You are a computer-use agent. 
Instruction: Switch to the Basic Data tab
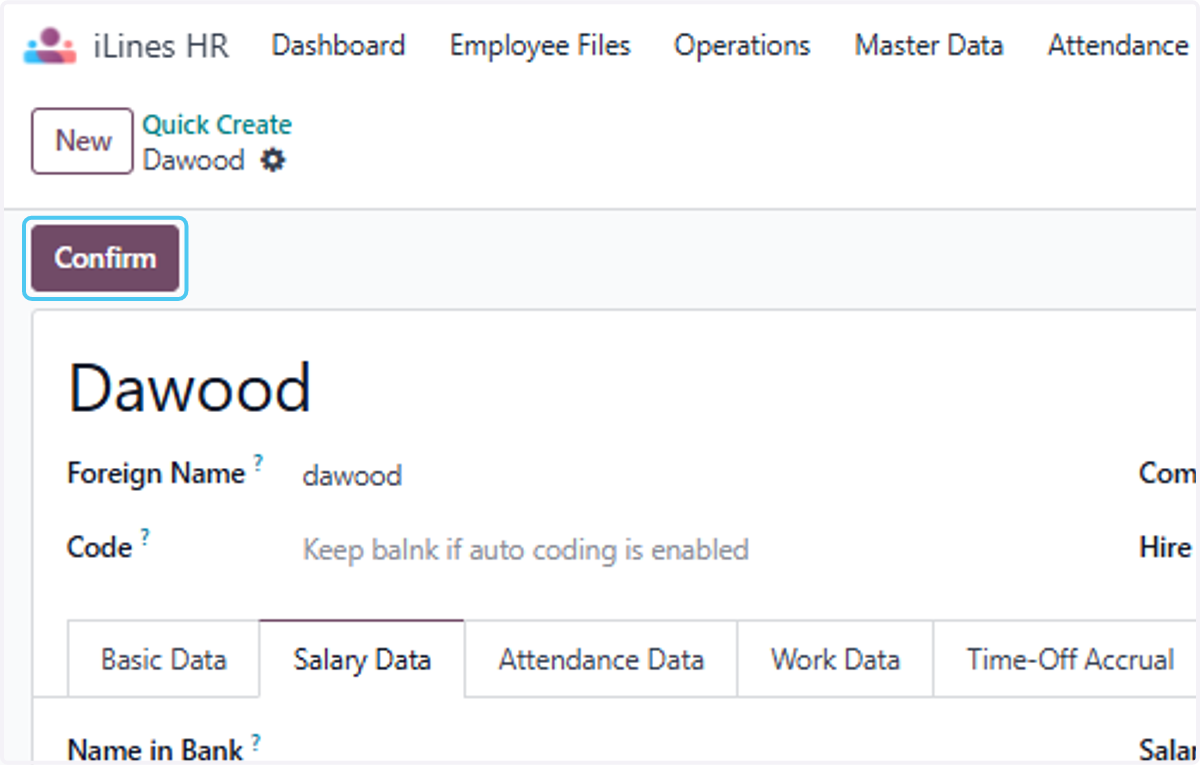tap(164, 660)
